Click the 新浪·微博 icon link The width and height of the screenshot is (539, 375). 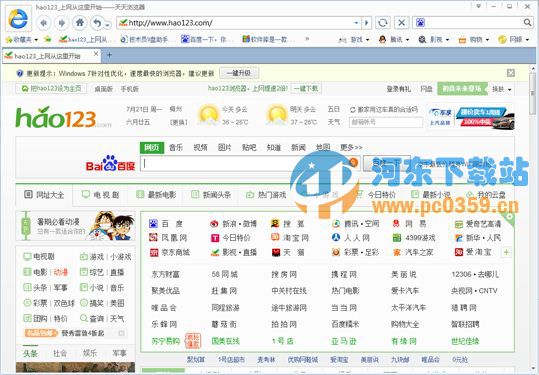(233, 224)
